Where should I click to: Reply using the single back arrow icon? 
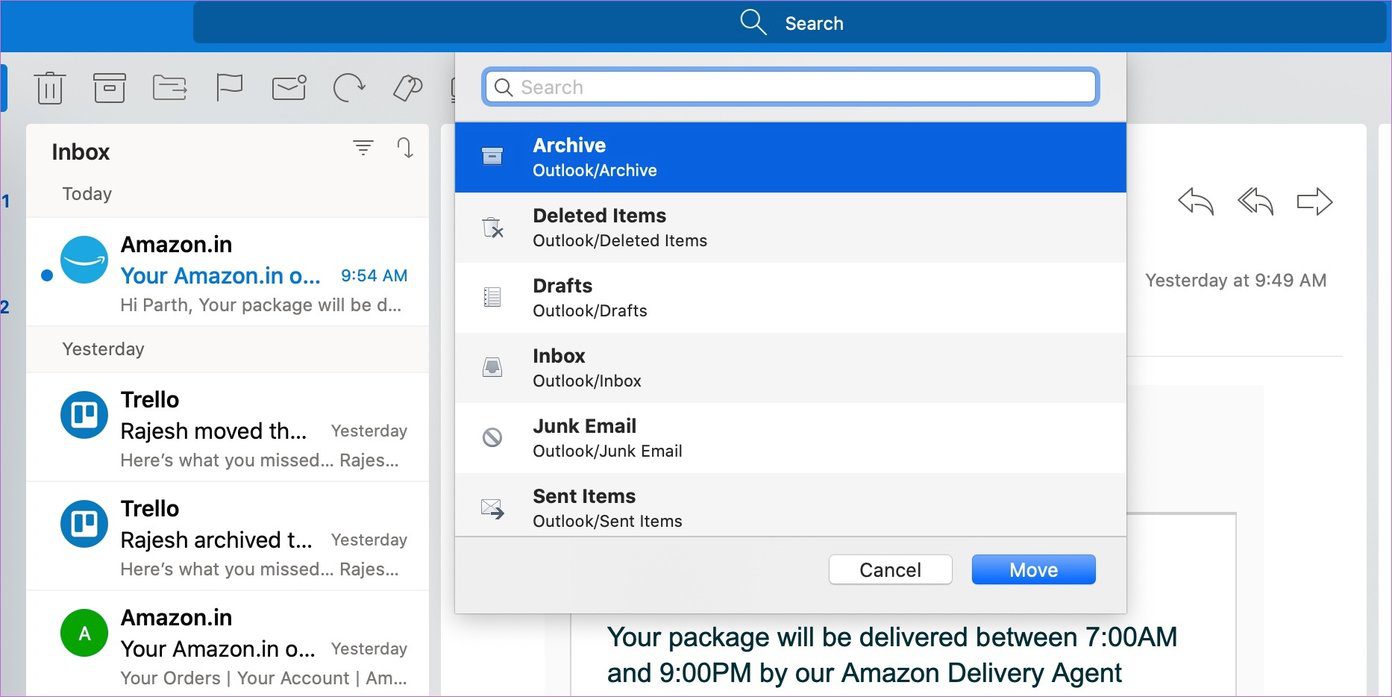pyautogui.click(x=1196, y=201)
